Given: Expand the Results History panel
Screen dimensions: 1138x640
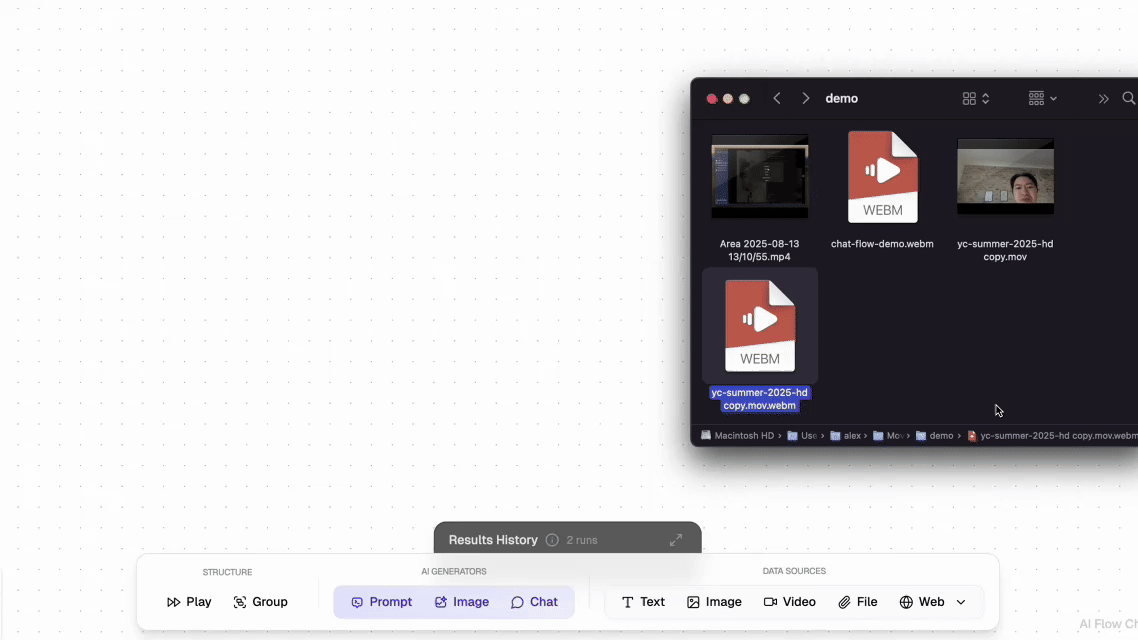Looking at the screenshot, I should coord(676,540).
